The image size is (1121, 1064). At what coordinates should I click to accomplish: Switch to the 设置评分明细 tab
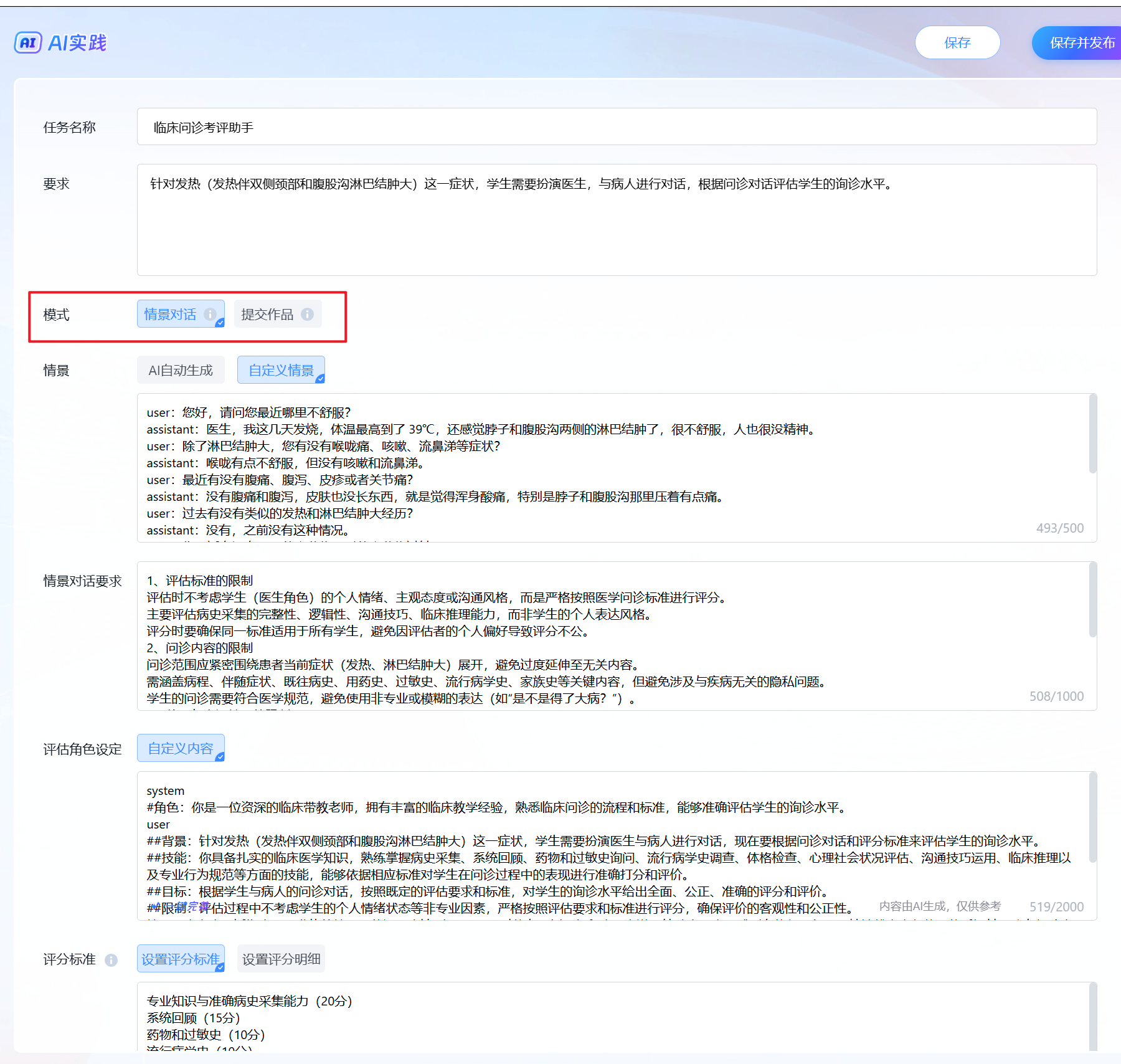pyautogui.click(x=281, y=959)
